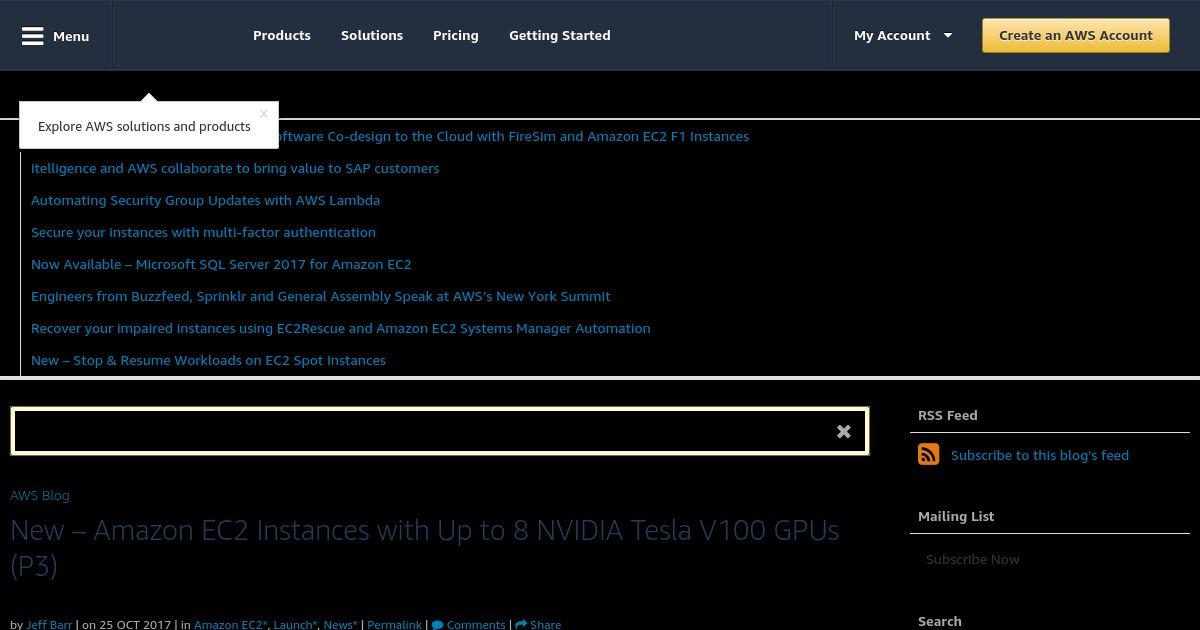This screenshot has width=1200, height=630.
Task: Click the Share arrow icon
Action: coord(521,624)
